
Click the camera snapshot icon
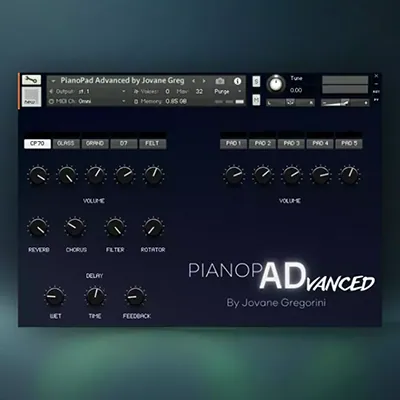pos(220,81)
